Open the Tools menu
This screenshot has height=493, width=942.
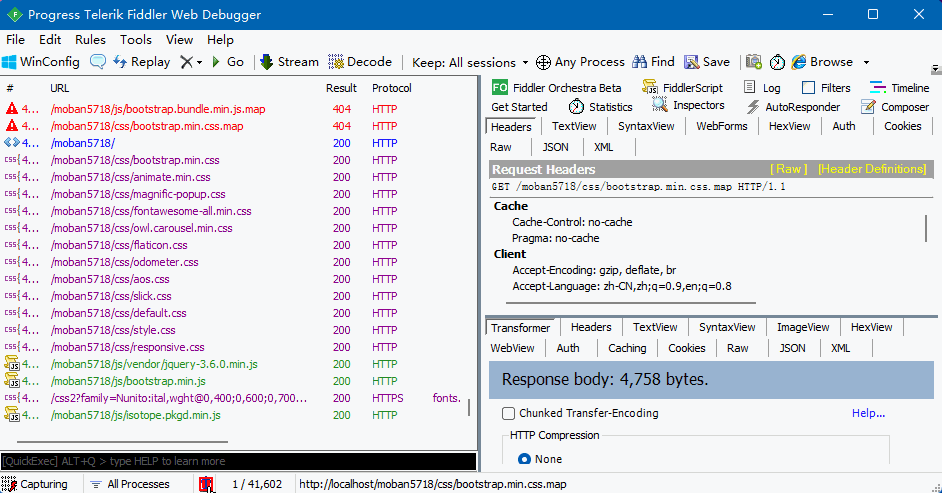point(136,40)
